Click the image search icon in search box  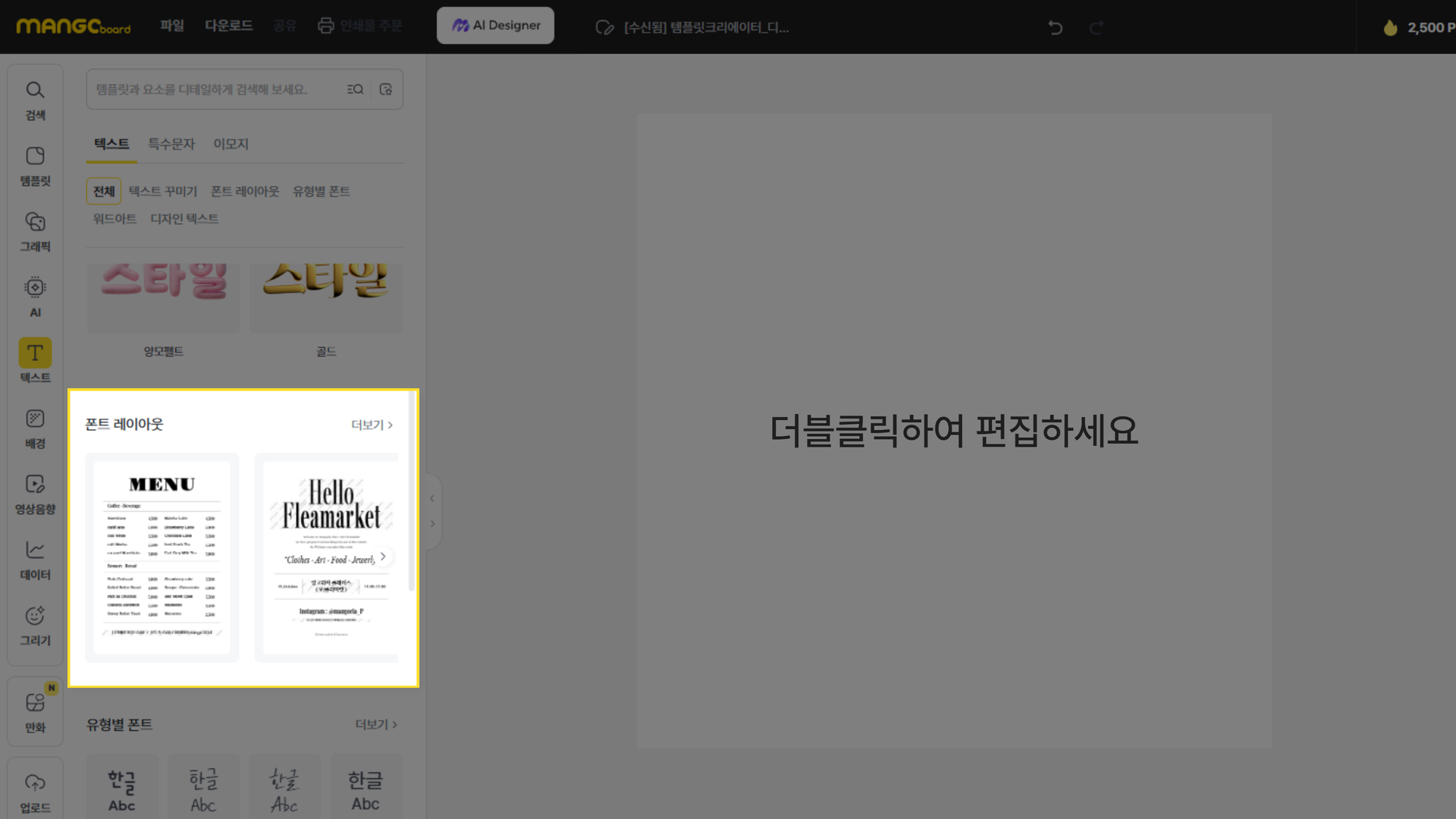[386, 89]
